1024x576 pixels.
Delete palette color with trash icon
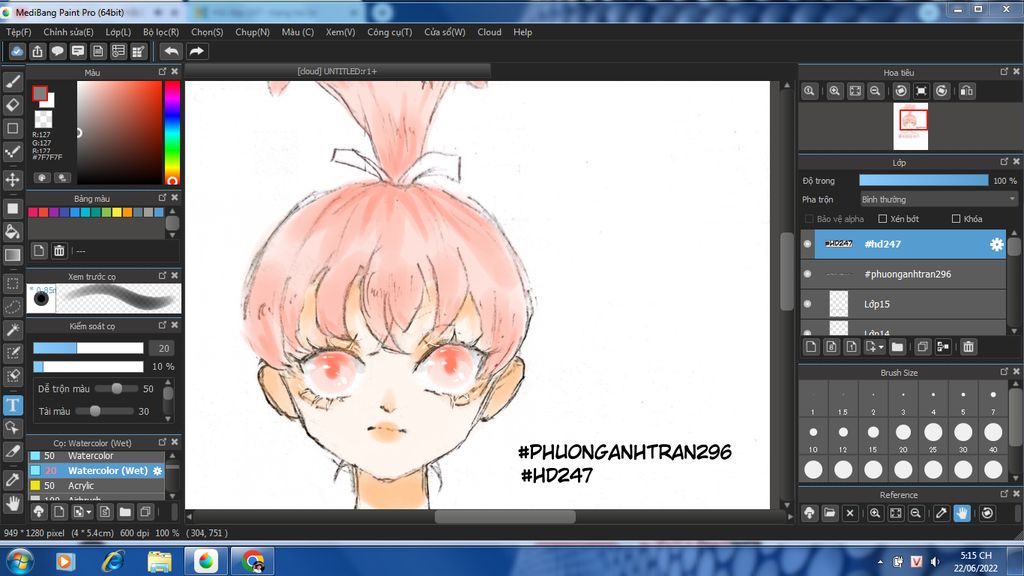click(x=59, y=251)
